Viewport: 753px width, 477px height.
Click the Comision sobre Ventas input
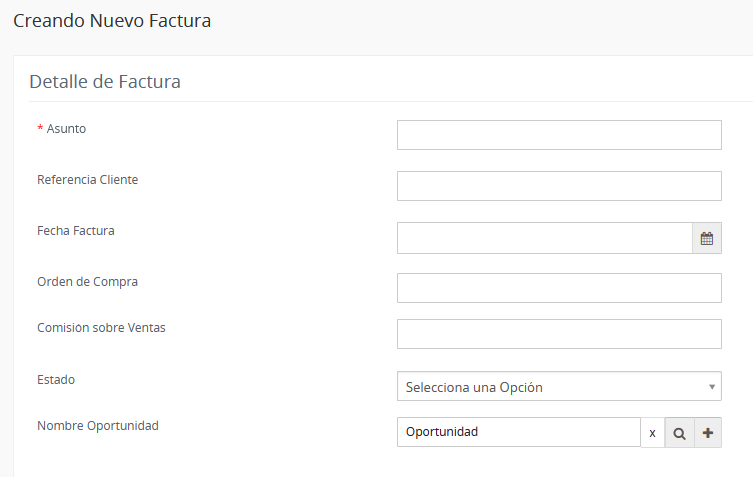click(559, 334)
